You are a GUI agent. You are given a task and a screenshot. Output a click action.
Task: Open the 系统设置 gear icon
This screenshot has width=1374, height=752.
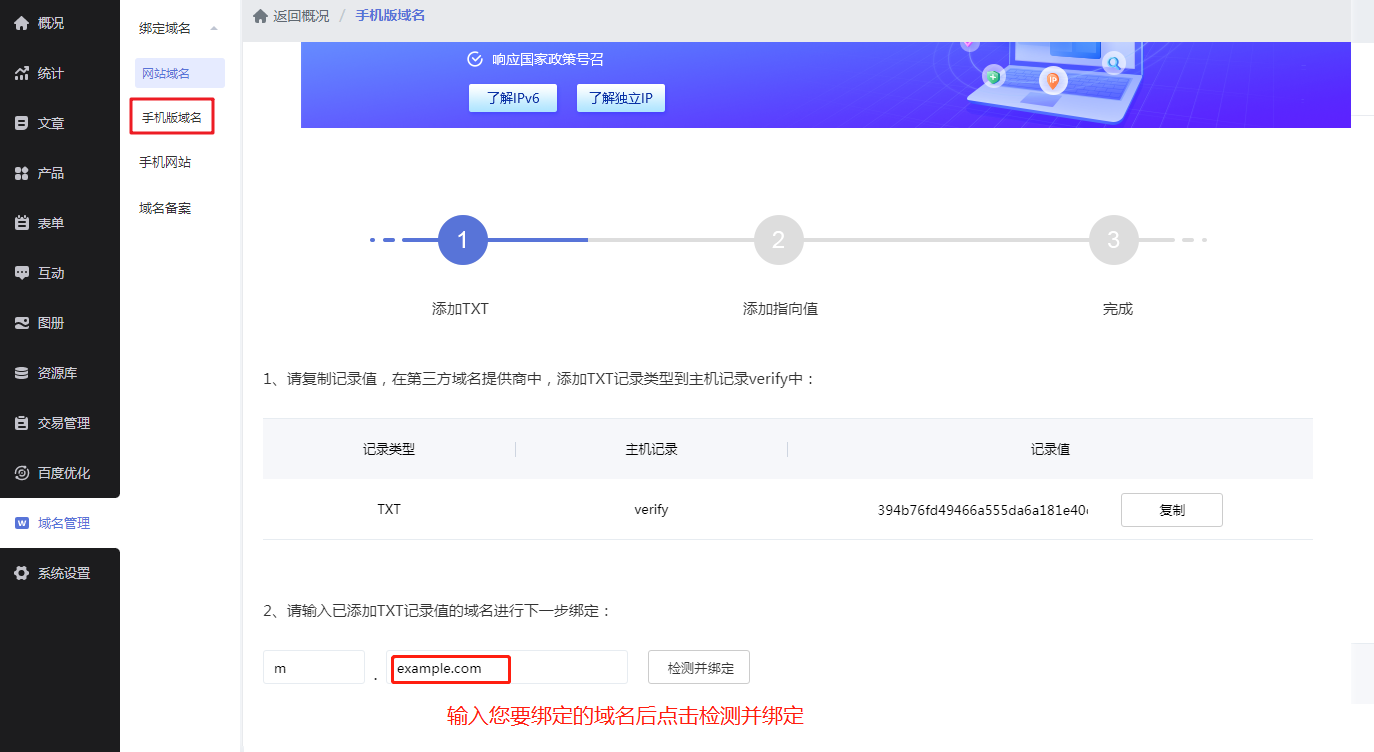(x=21, y=573)
